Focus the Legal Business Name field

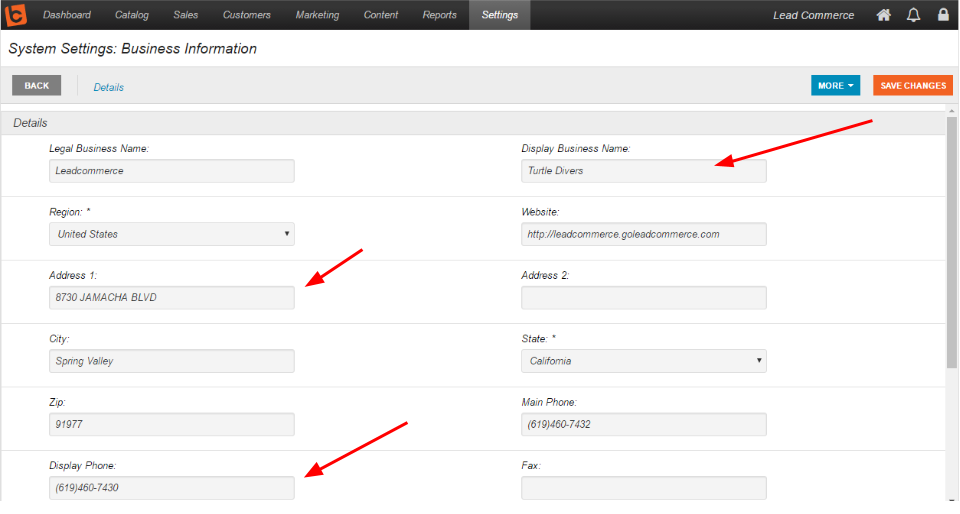171,171
